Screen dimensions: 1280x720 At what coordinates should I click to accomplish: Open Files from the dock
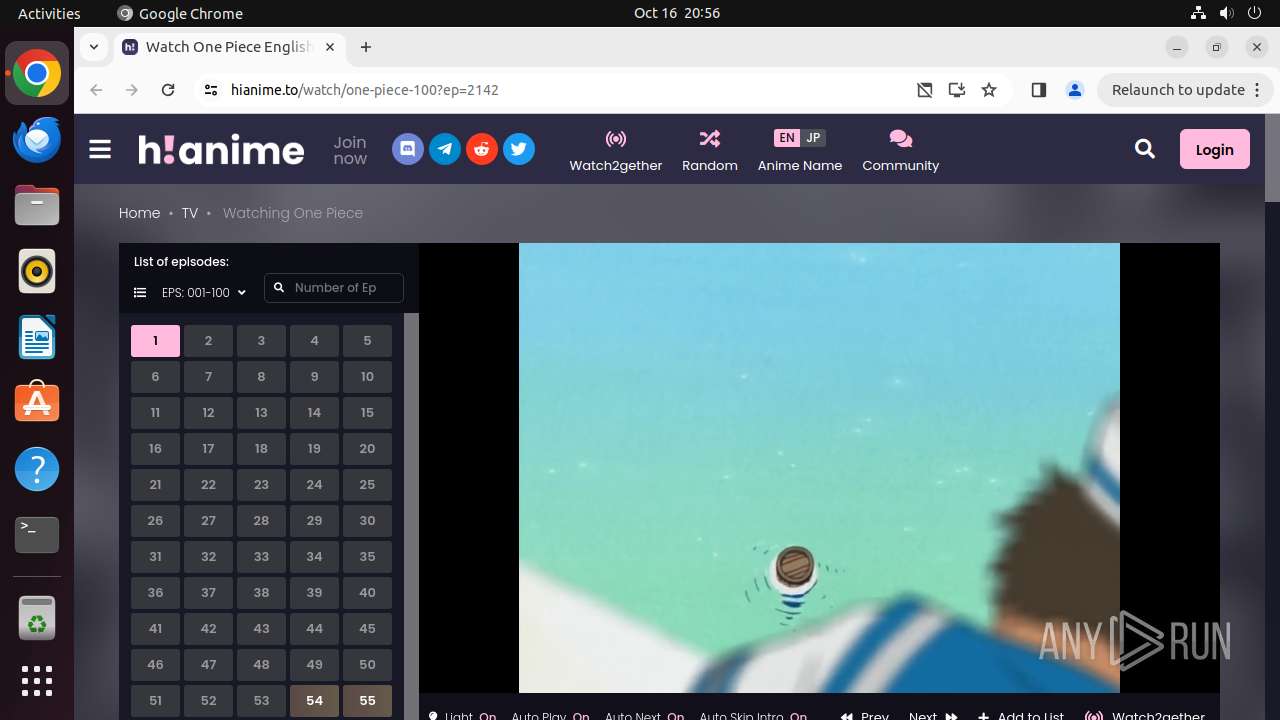(37, 206)
